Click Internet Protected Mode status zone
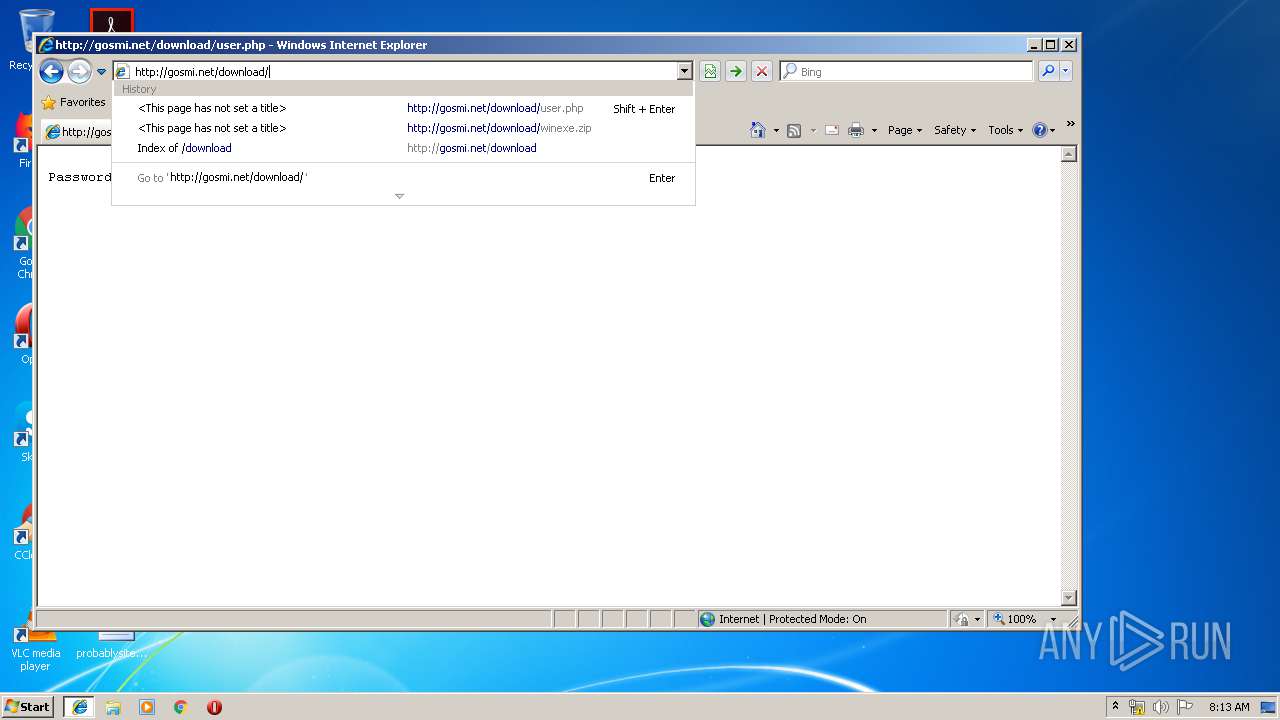The width and height of the screenshot is (1280, 720). pos(822,619)
